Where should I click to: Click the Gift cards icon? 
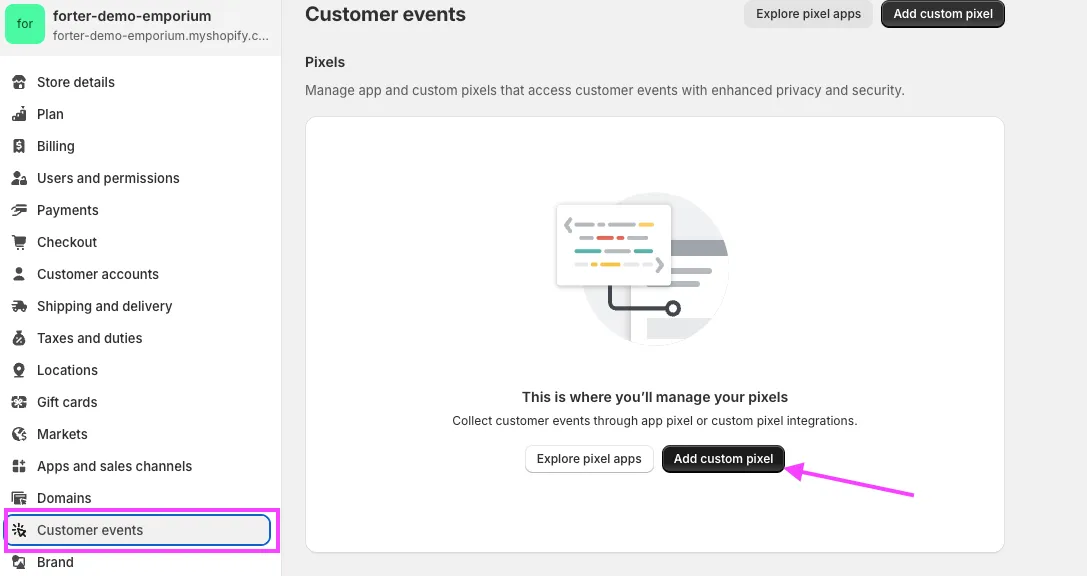point(19,402)
